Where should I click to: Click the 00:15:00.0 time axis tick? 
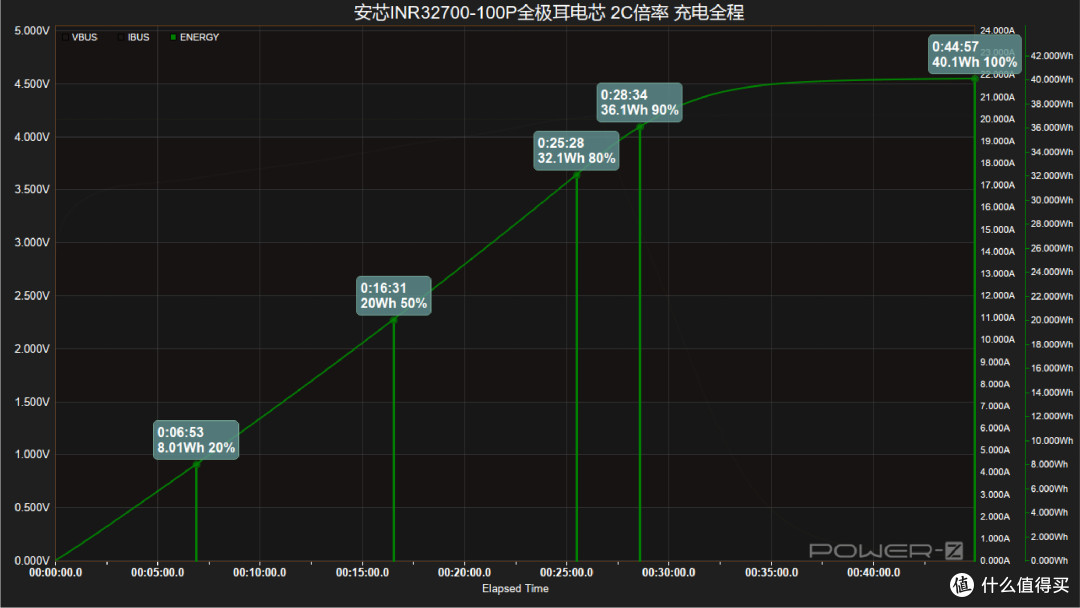click(x=362, y=573)
